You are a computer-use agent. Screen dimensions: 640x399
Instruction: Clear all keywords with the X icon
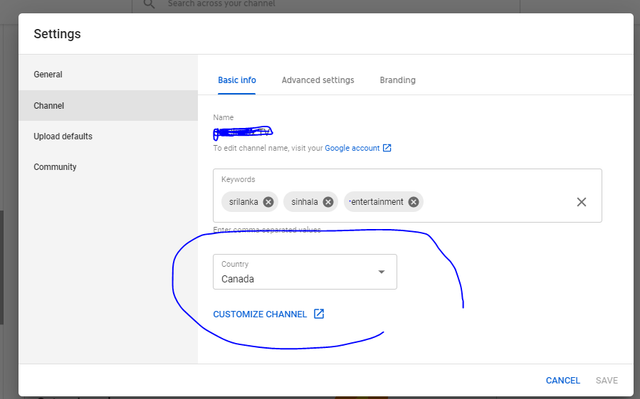click(581, 202)
